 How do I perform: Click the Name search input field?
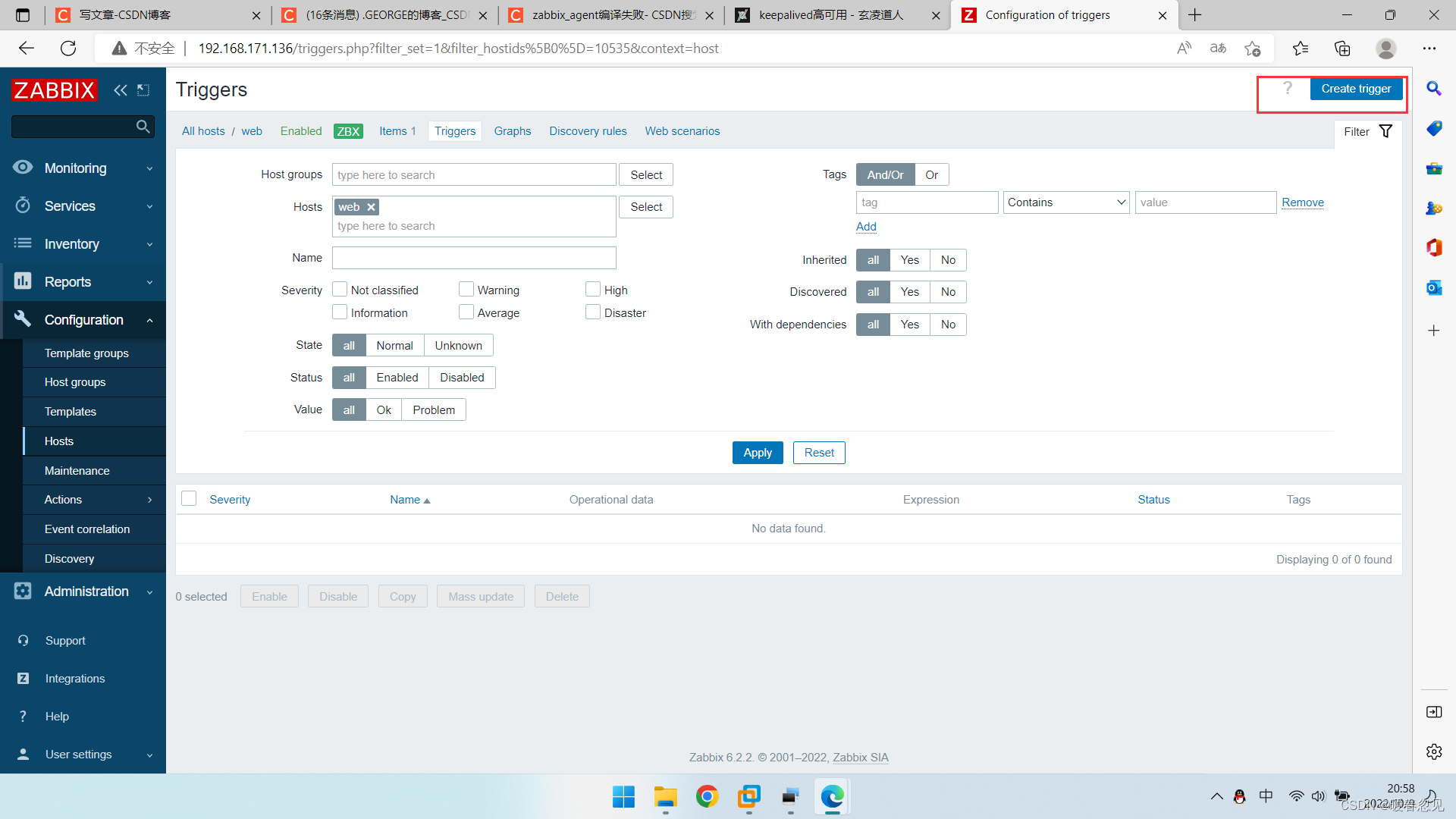coord(474,258)
